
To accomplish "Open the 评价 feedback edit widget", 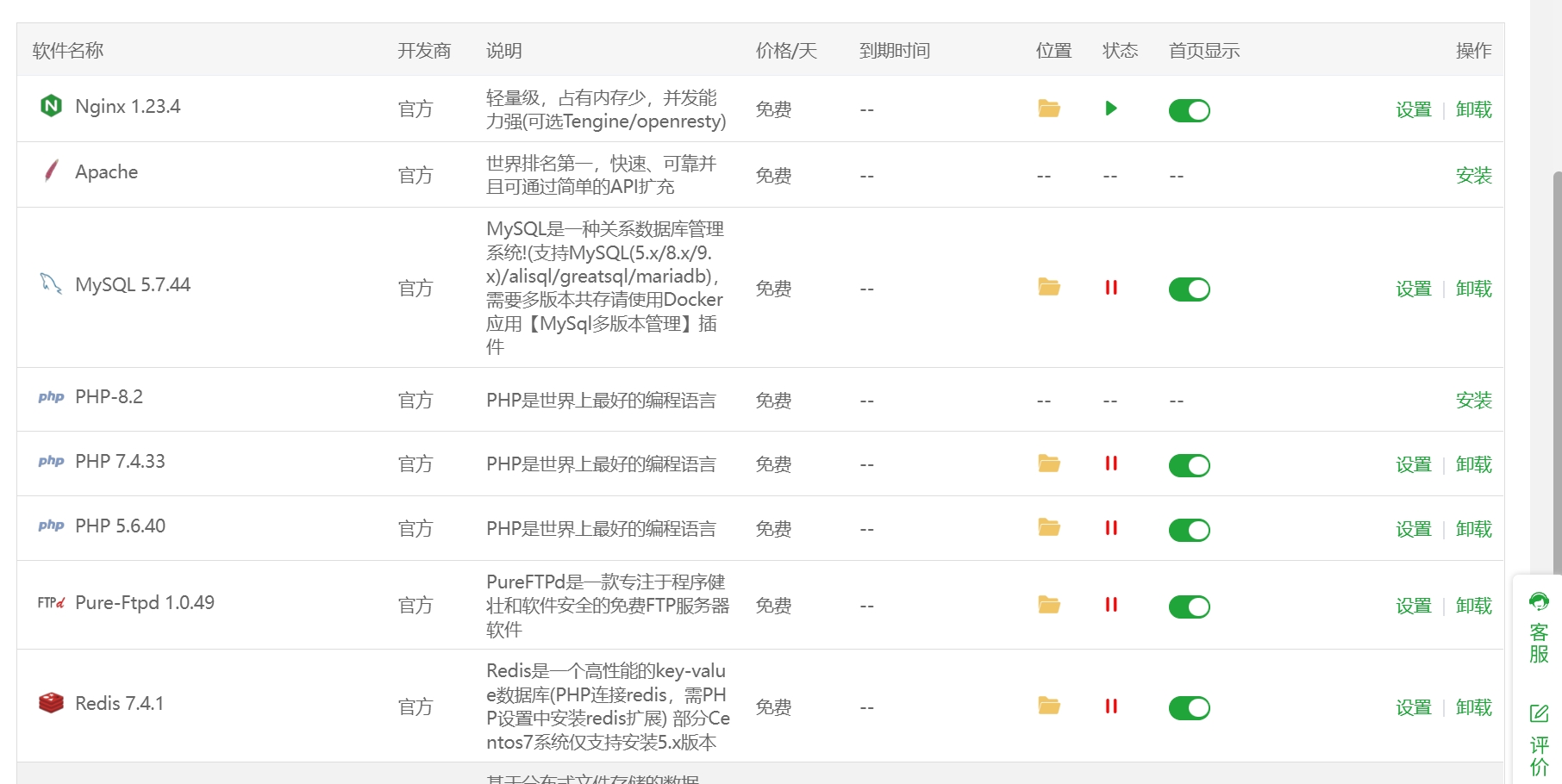I will (x=1539, y=740).
